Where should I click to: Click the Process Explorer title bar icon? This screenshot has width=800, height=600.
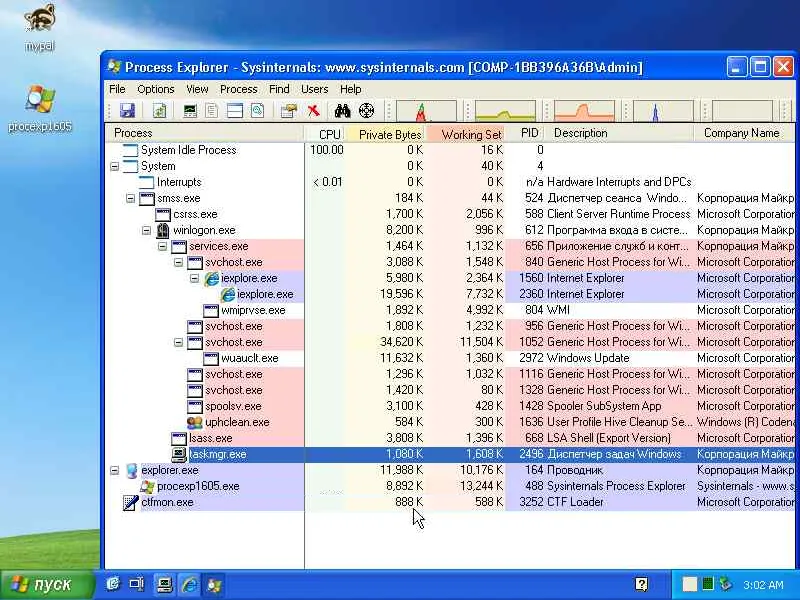[x=114, y=66]
